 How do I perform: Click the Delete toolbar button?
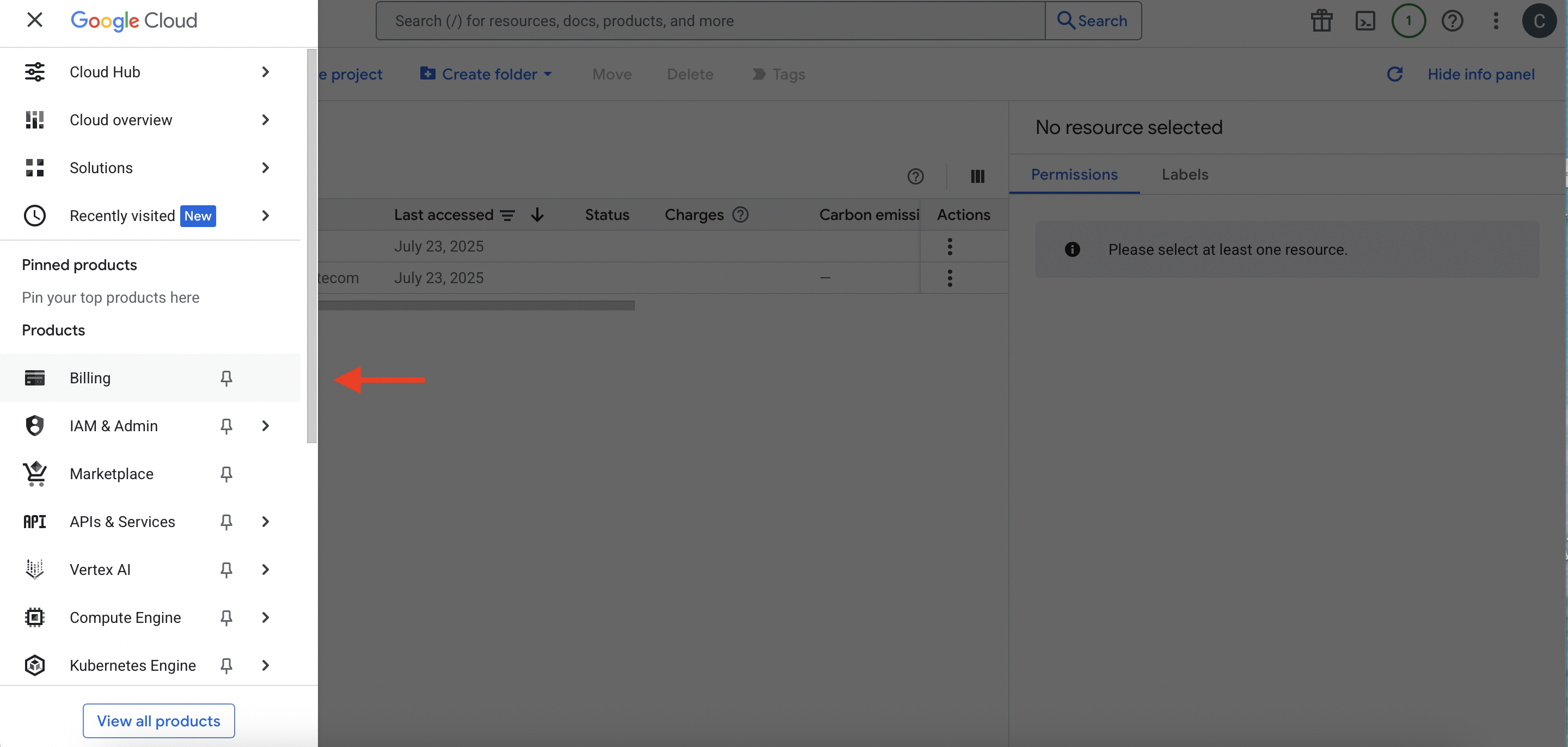(x=690, y=74)
